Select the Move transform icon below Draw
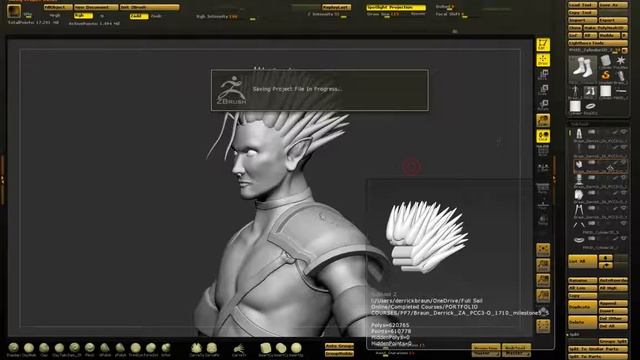The image size is (640, 360). pos(543,75)
